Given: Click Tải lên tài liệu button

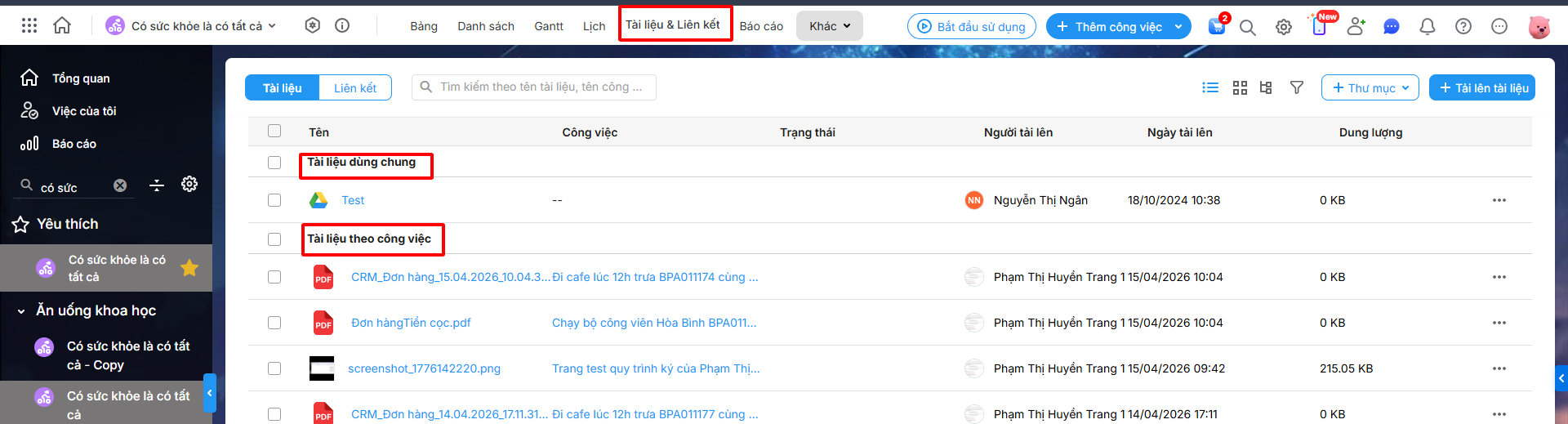Looking at the screenshot, I should (x=1482, y=87).
